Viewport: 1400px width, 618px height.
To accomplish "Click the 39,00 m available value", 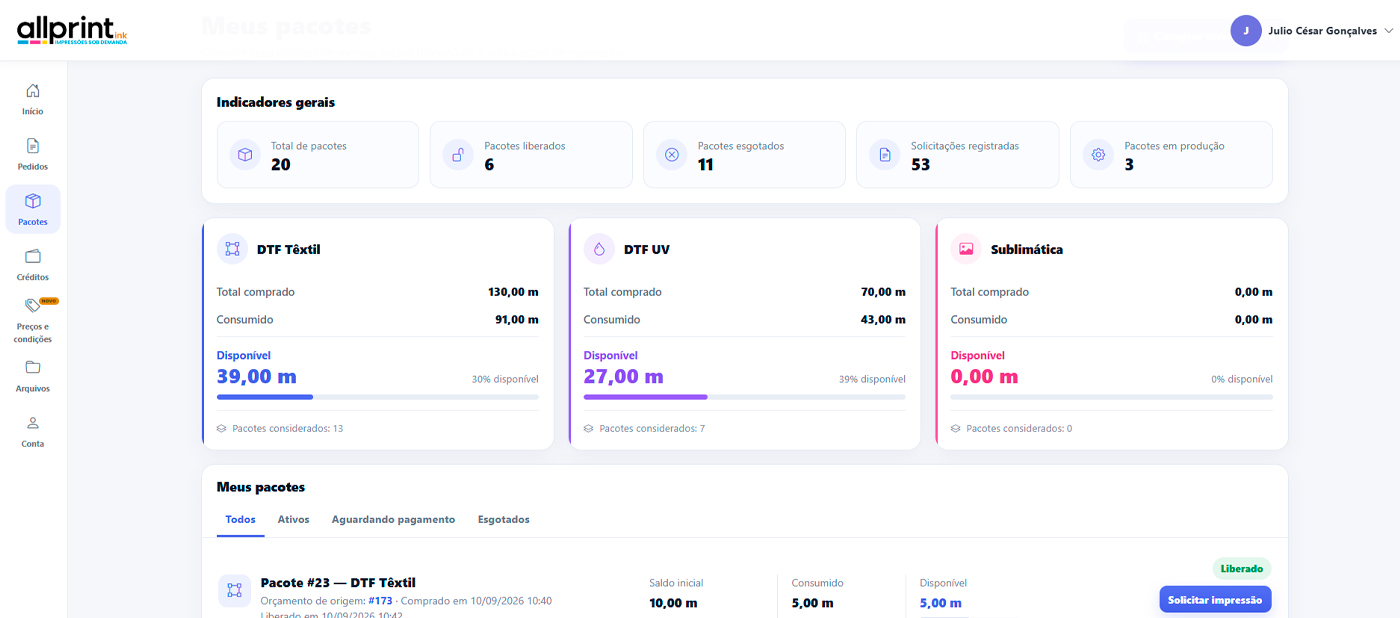I will point(257,377).
